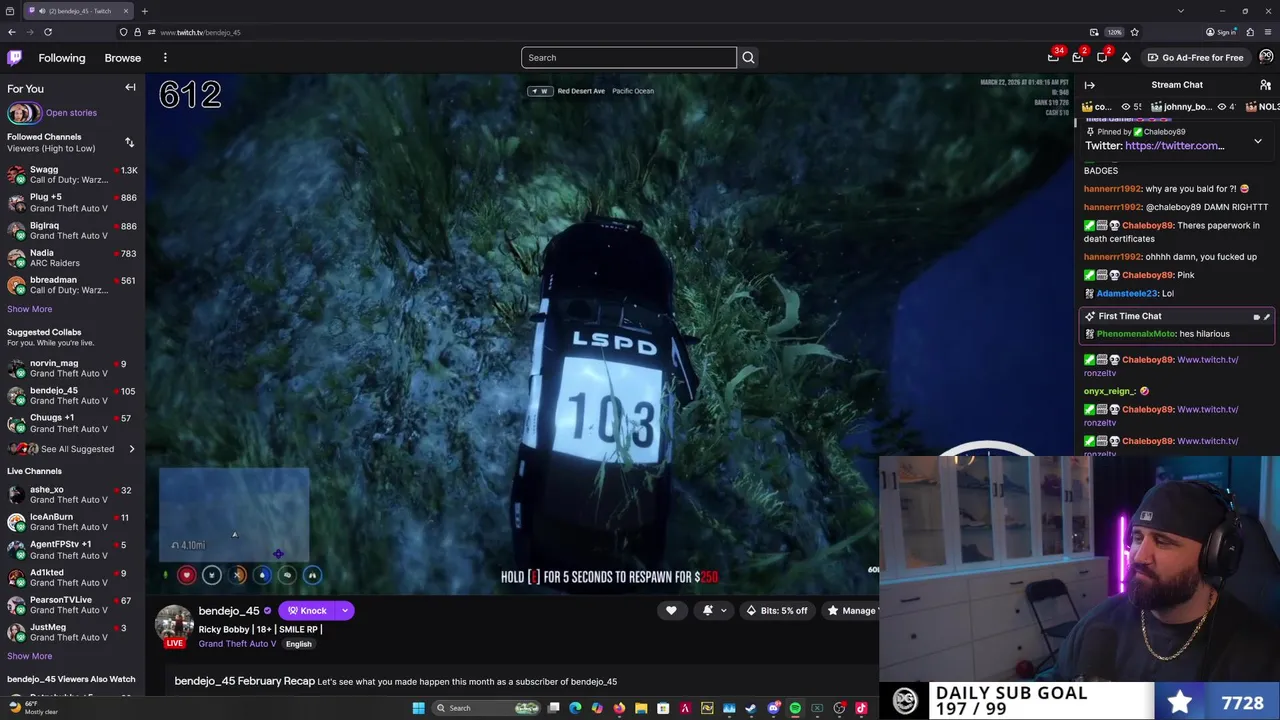Click the Twitch search input field

[x=628, y=58]
